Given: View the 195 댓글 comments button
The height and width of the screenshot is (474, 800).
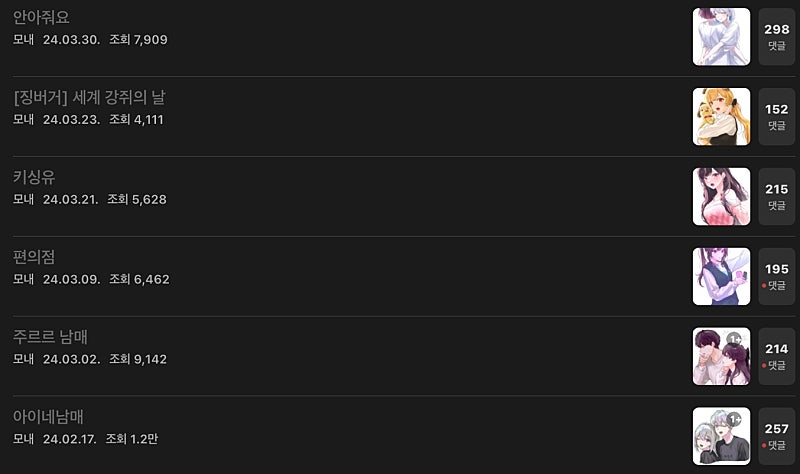Looking at the screenshot, I should point(777,277).
